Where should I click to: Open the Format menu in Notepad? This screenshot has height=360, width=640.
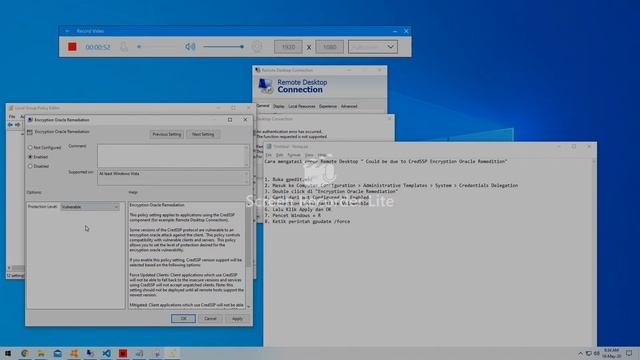tap(294, 155)
